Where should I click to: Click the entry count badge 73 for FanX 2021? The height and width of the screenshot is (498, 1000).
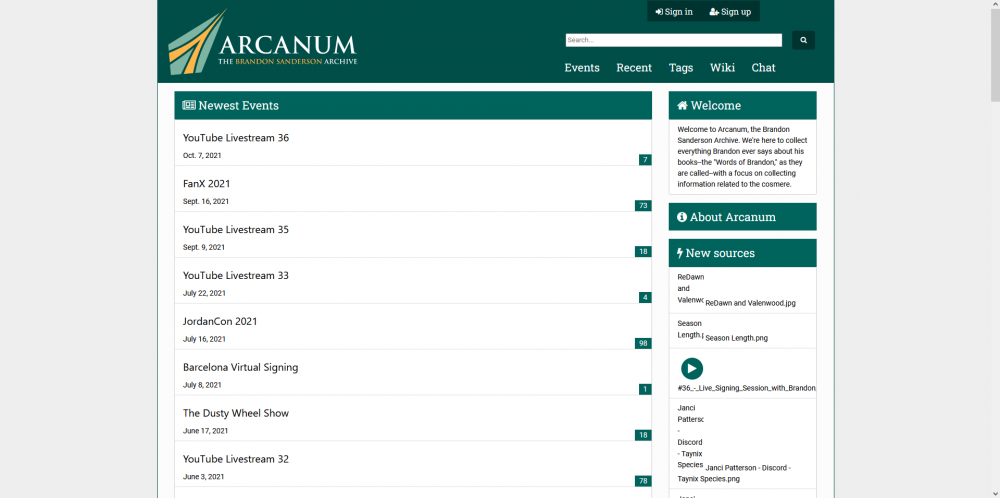643,205
